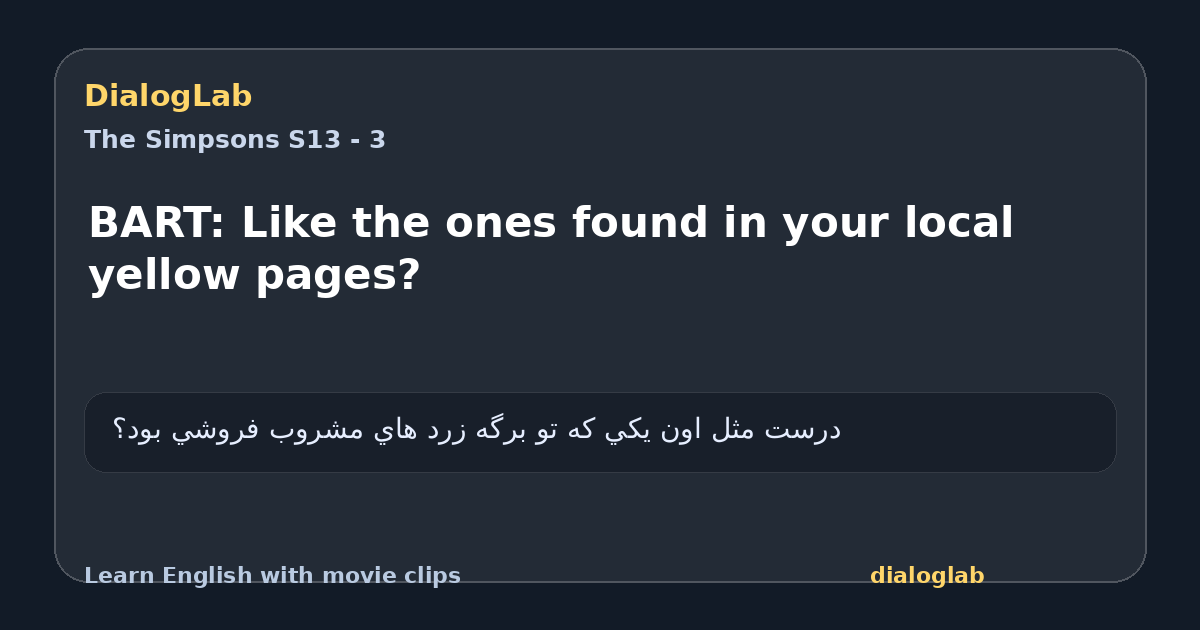Click the word "yellow" in the subtitle
Image resolution: width=1200 pixels, height=630 pixels.
pyautogui.click(x=164, y=275)
